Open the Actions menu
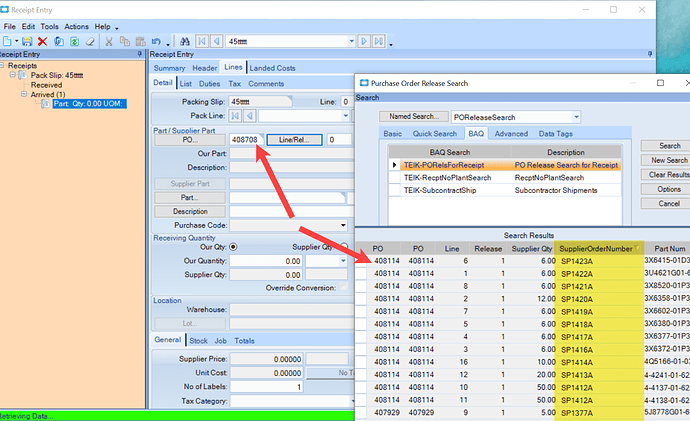This screenshot has height=421, width=690. [x=77, y=26]
